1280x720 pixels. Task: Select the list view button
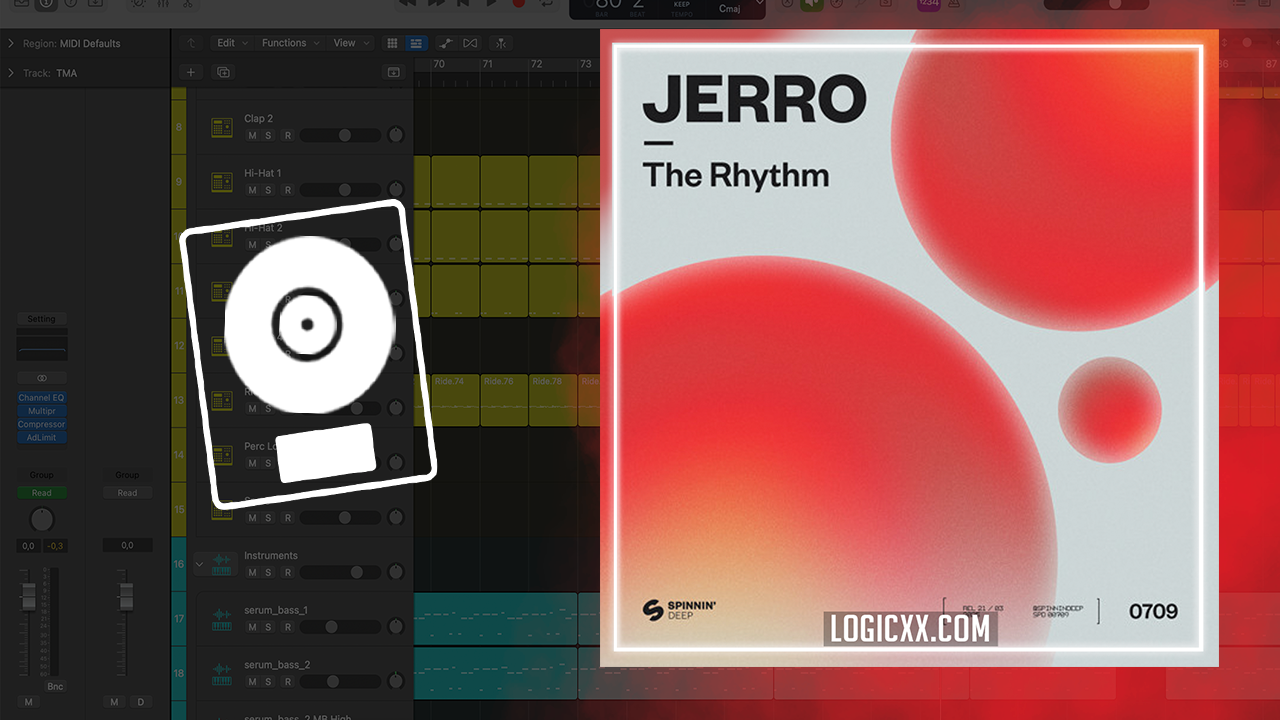(416, 43)
